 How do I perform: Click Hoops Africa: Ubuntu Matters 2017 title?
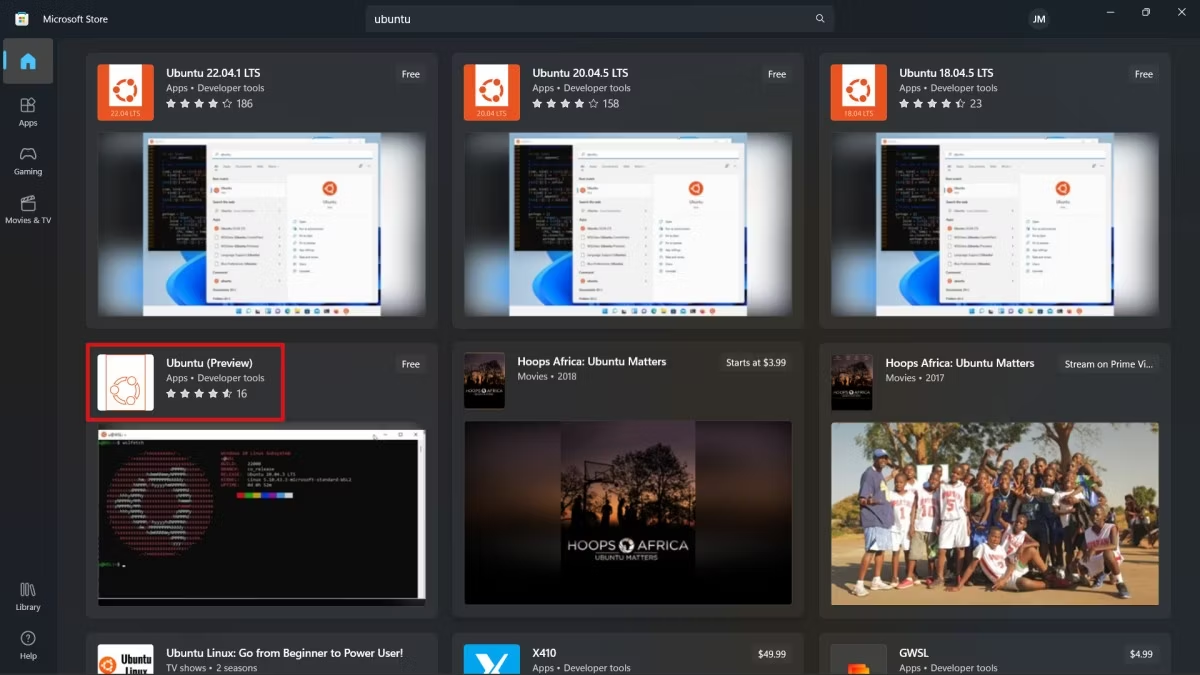click(960, 363)
